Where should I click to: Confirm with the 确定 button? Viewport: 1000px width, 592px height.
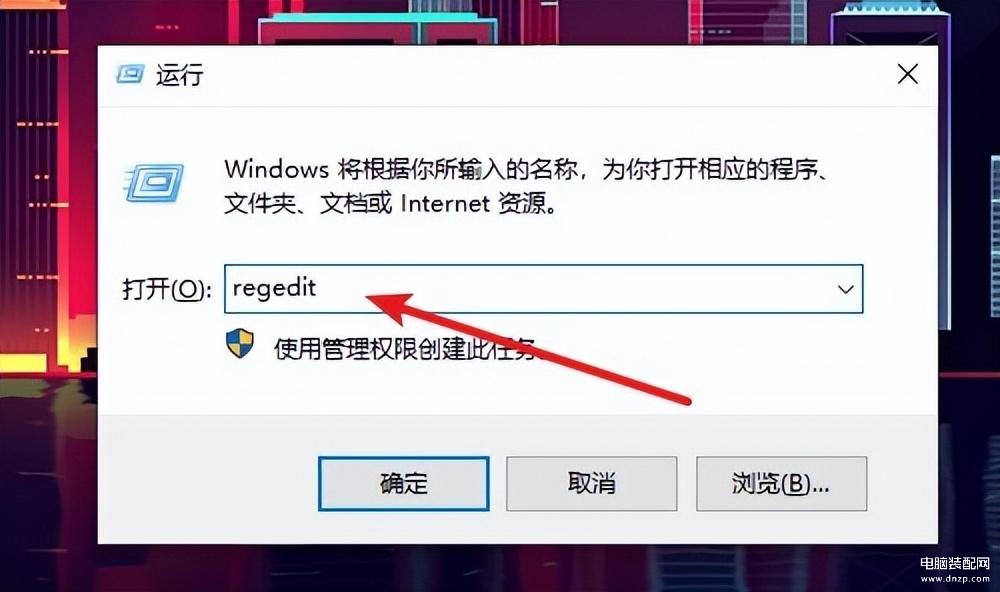pyautogui.click(x=404, y=484)
